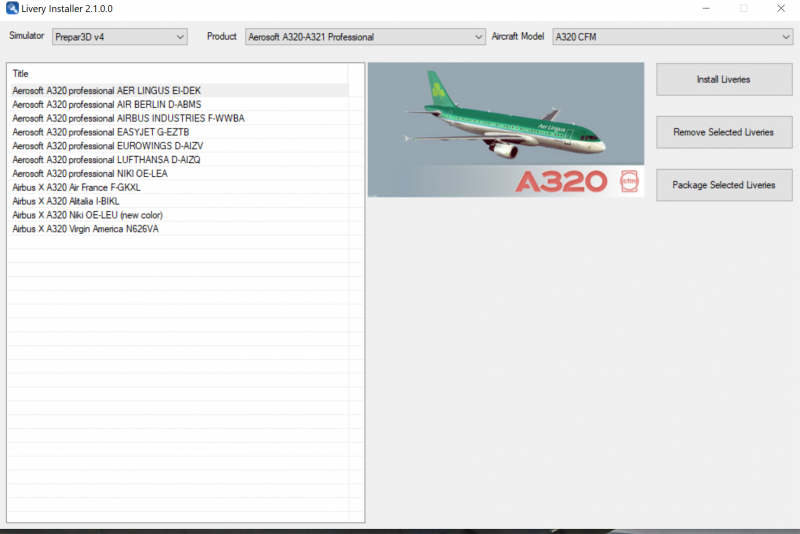Click the Remove Selected Liveries button
This screenshot has height=534, width=800.
[x=724, y=132]
